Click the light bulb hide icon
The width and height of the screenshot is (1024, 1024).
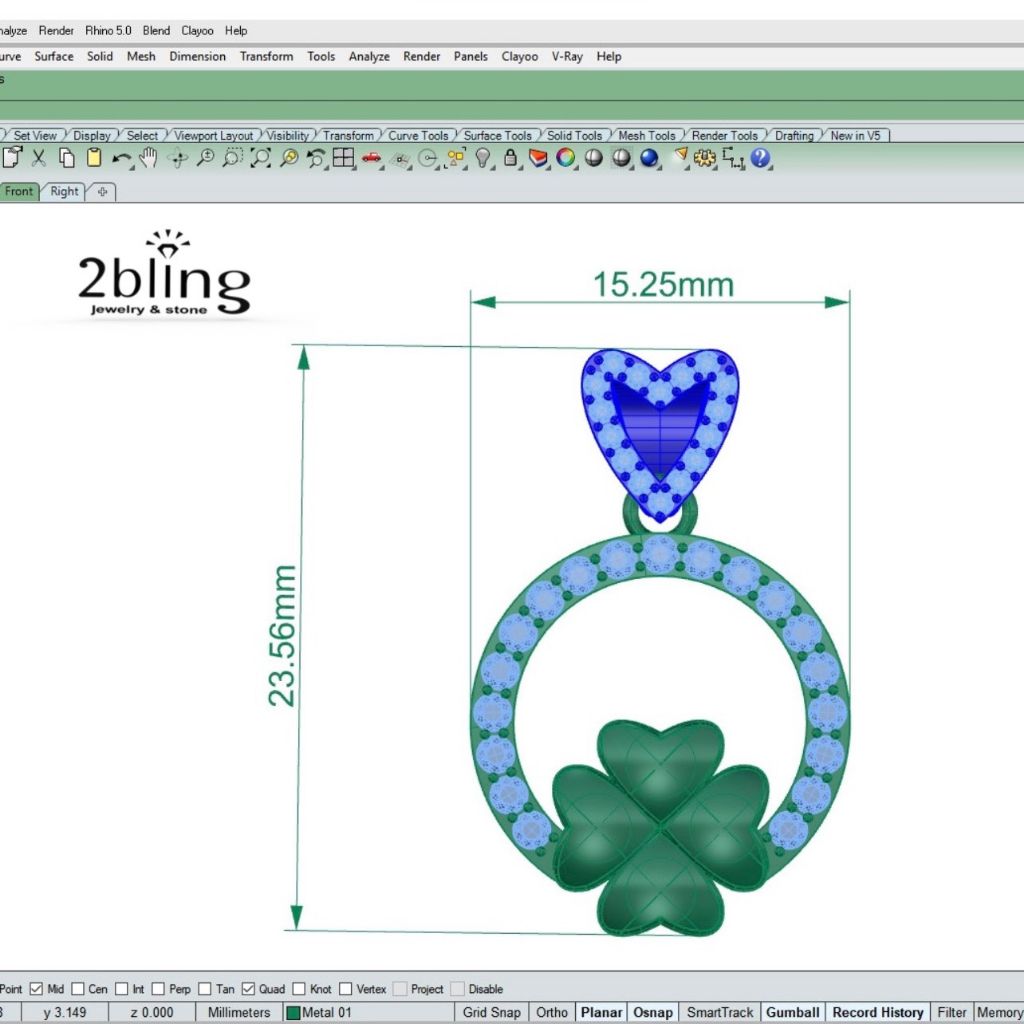point(483,158)
